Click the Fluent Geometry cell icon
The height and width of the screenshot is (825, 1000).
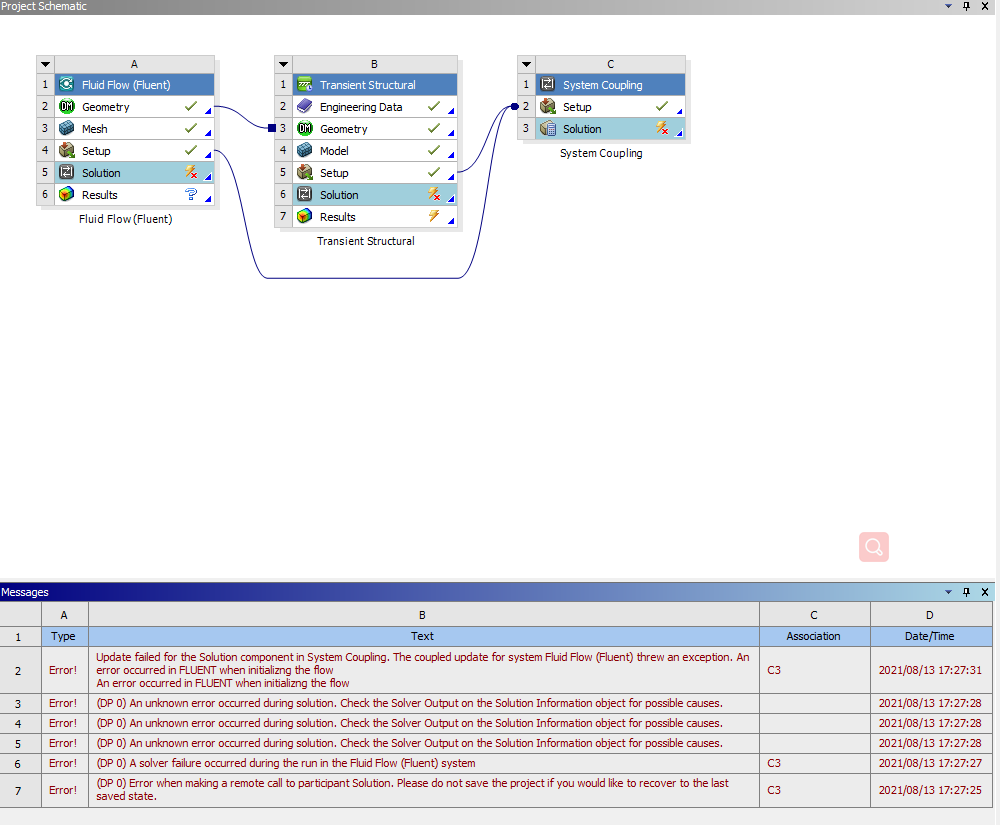pyautogui.click(x=67, y=107)
